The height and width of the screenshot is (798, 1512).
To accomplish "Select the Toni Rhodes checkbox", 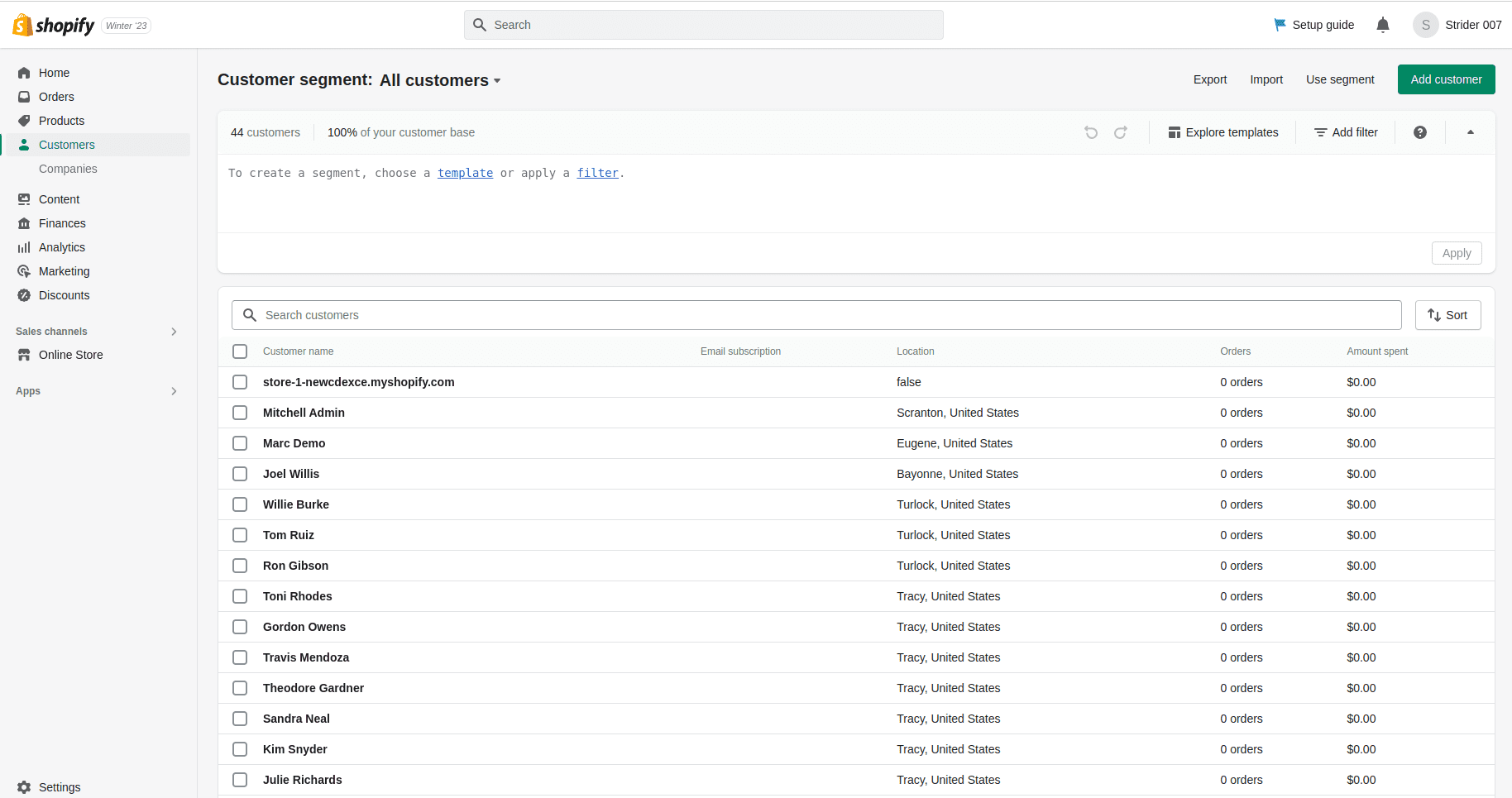I will (240, 596).
